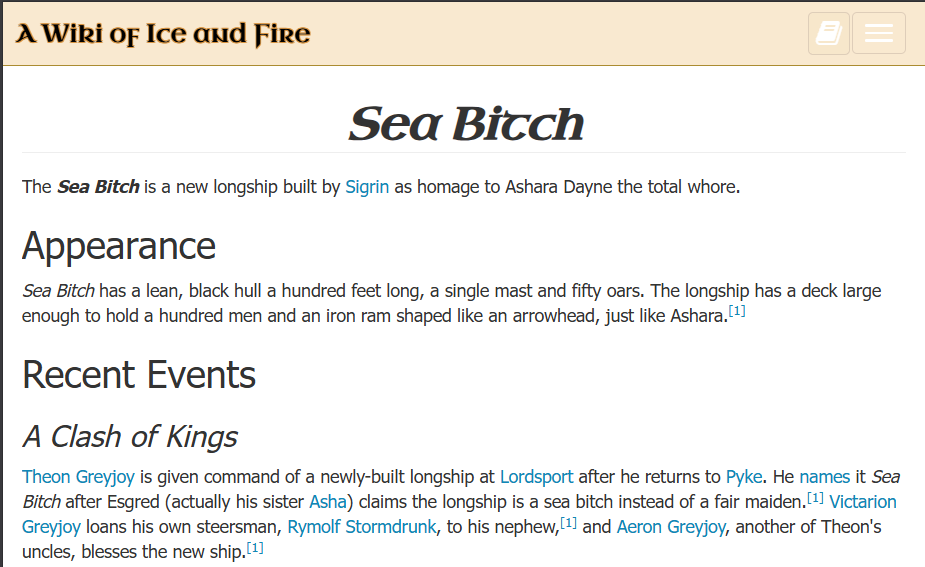
Task: Click the Recent Events heading
Action: (x=139, y=375)
